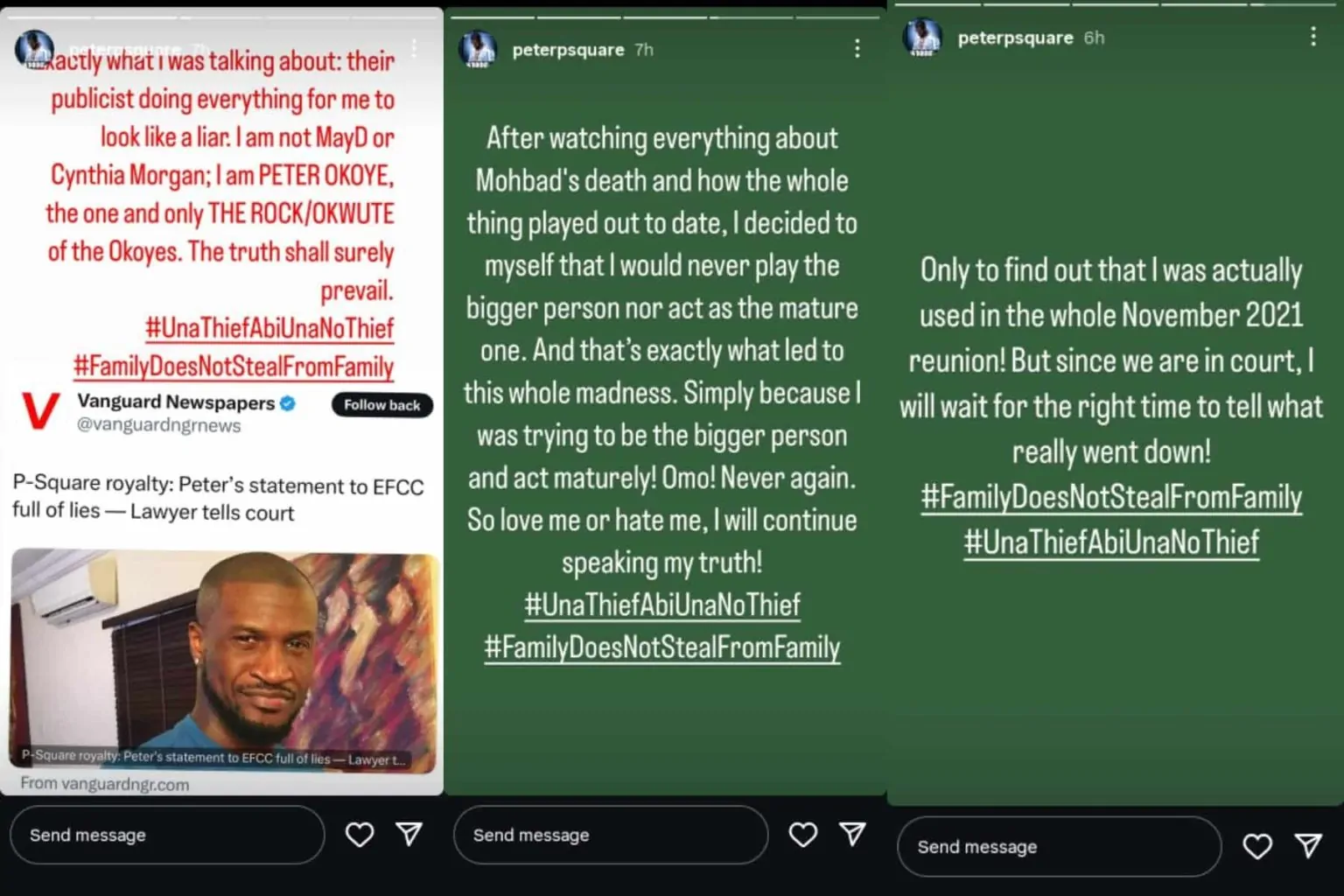The image size is (1344, 896).
Task: Like the first story with heart icon
Action: coord(360,835)
